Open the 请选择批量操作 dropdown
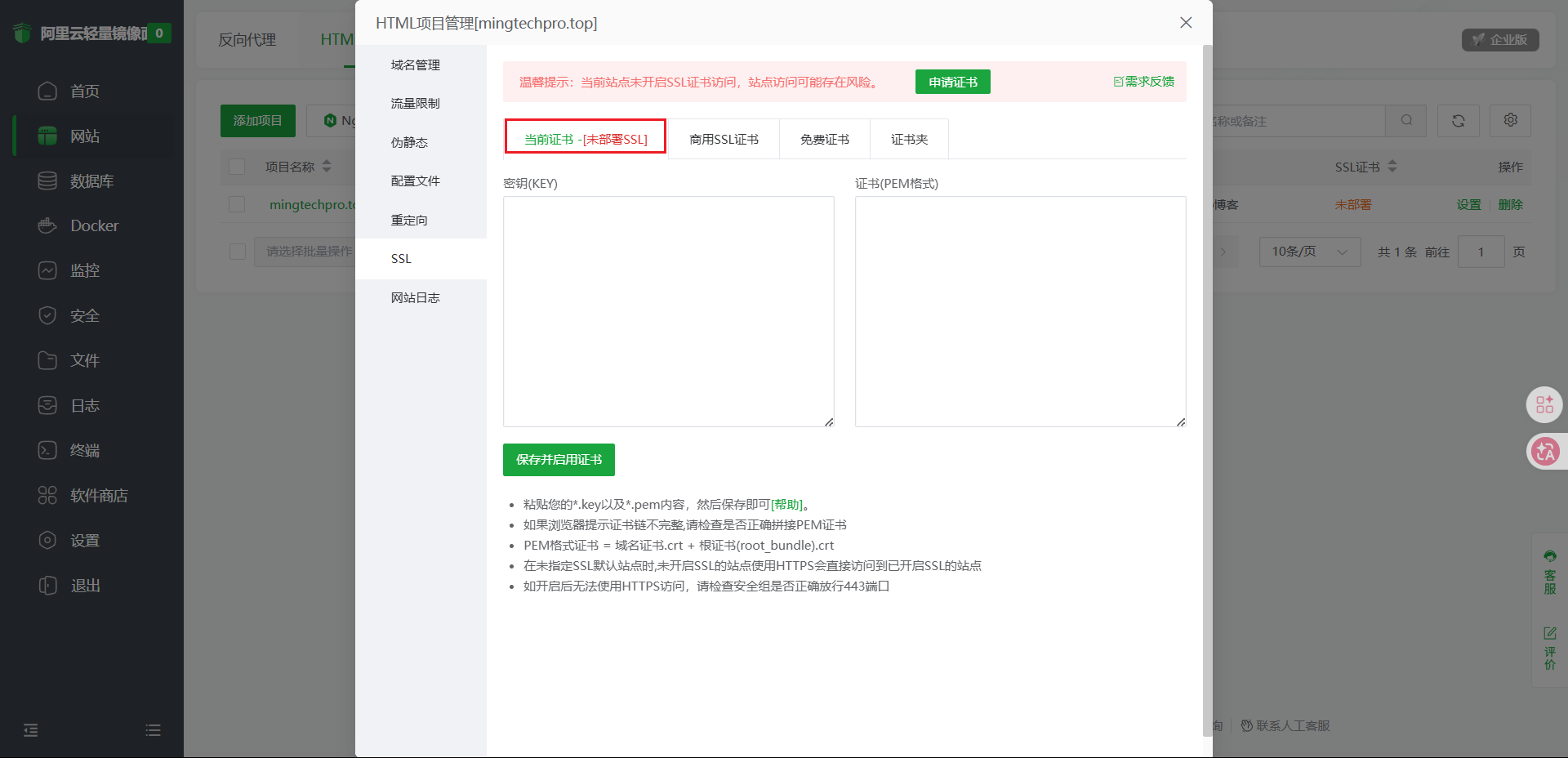This screenshot has height=758, width=1568. 304,252
